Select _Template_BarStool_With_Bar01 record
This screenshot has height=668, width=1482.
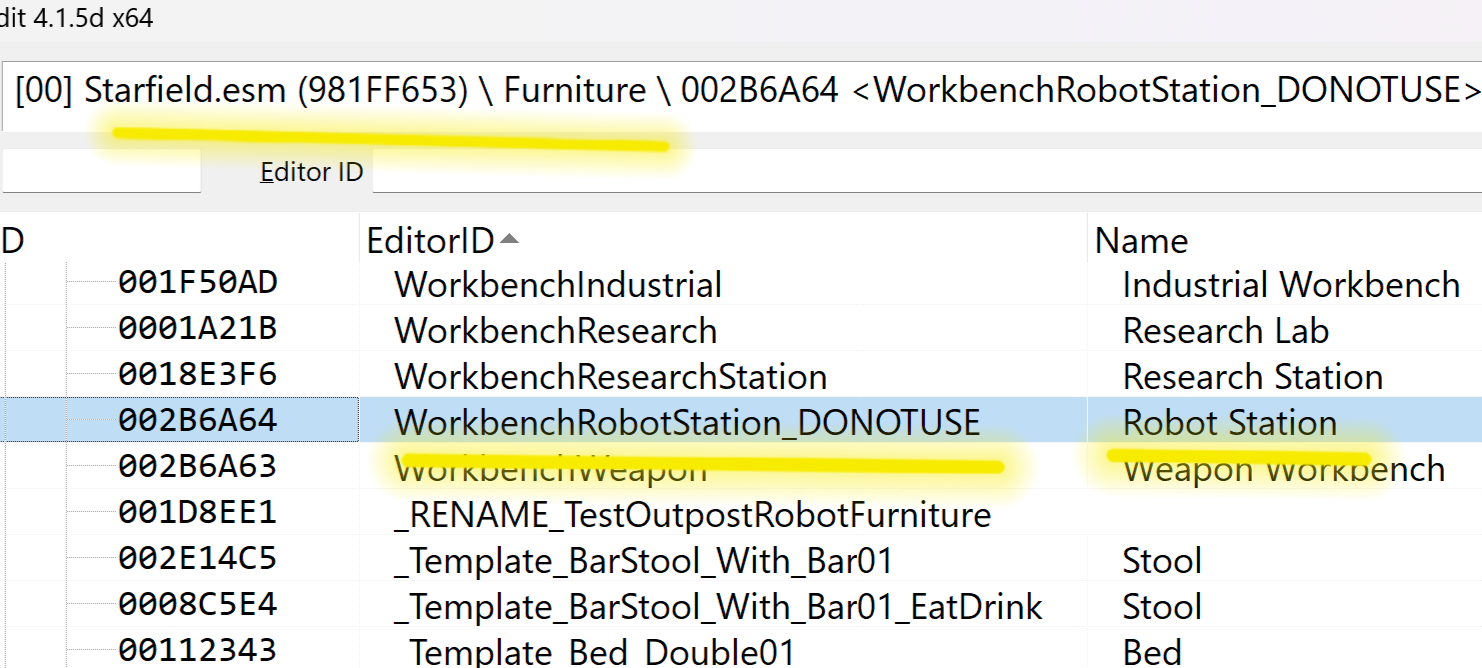coord(643,561)
